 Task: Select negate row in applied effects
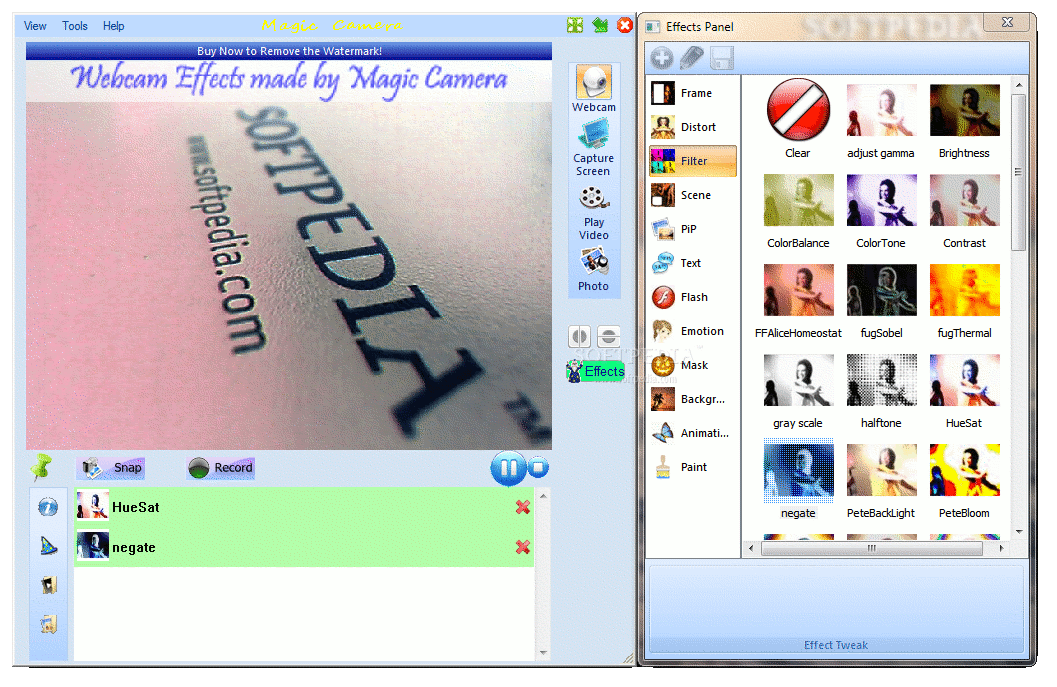[x=304, y=547]
